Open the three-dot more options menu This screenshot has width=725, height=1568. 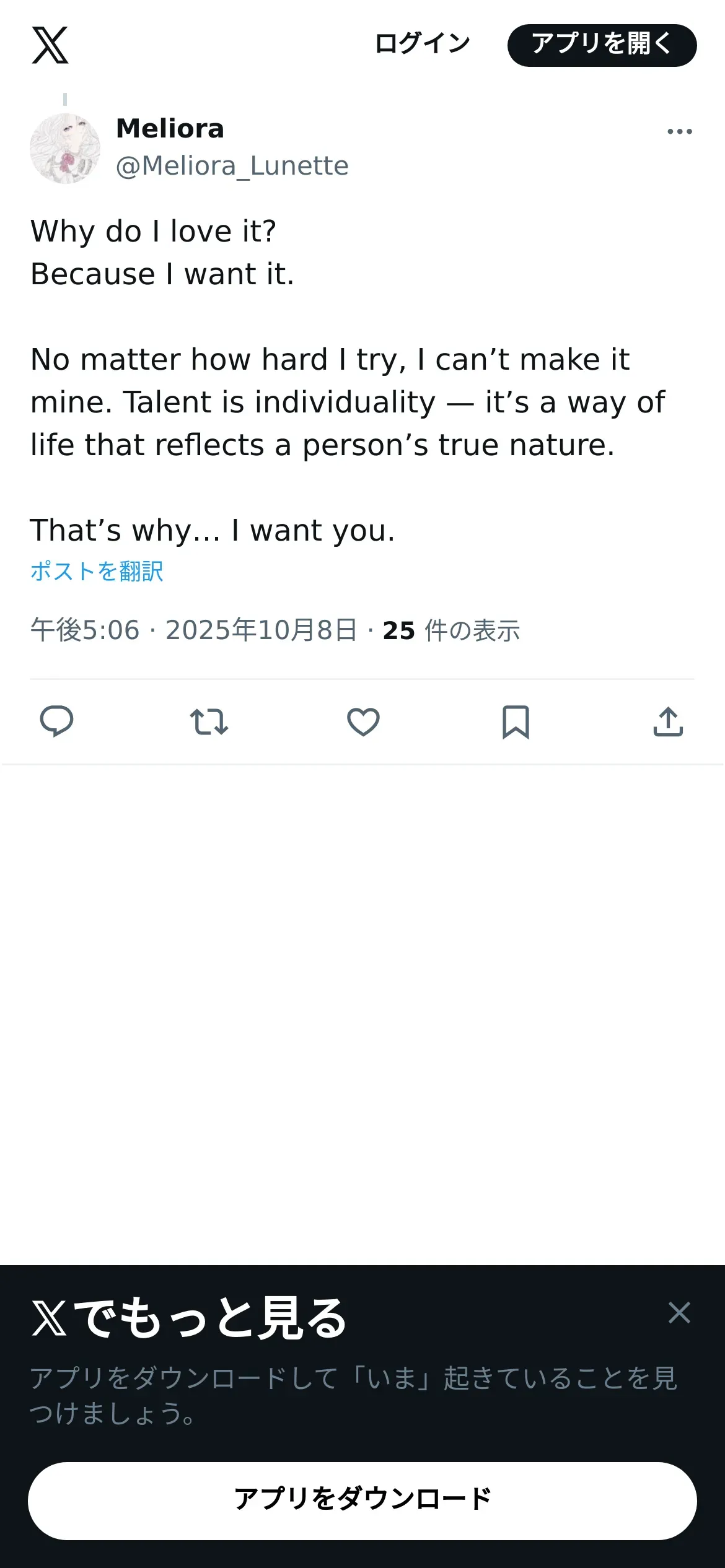tap(680, 131)
